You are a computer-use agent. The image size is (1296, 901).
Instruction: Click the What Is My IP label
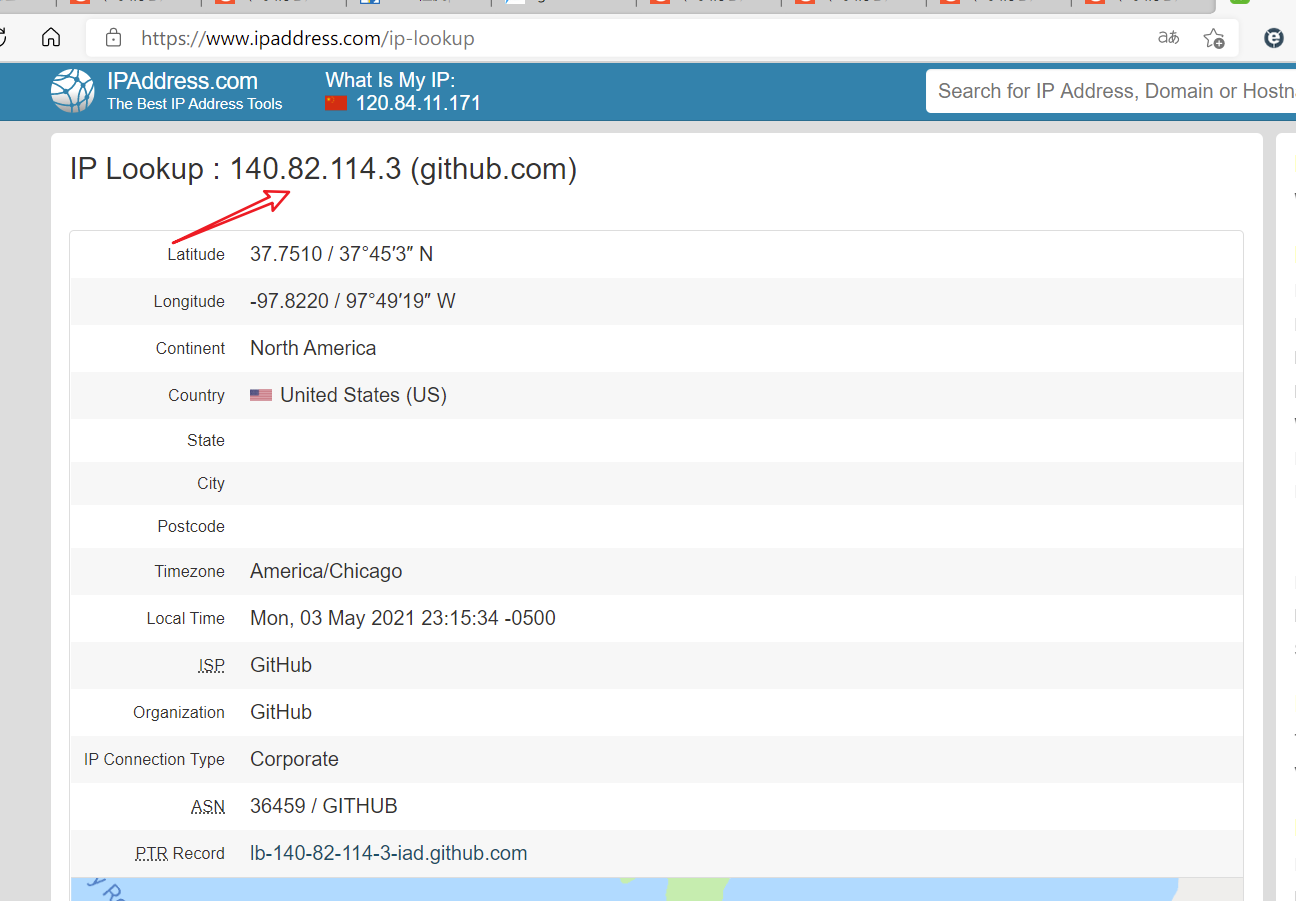(x=390, y=80)
